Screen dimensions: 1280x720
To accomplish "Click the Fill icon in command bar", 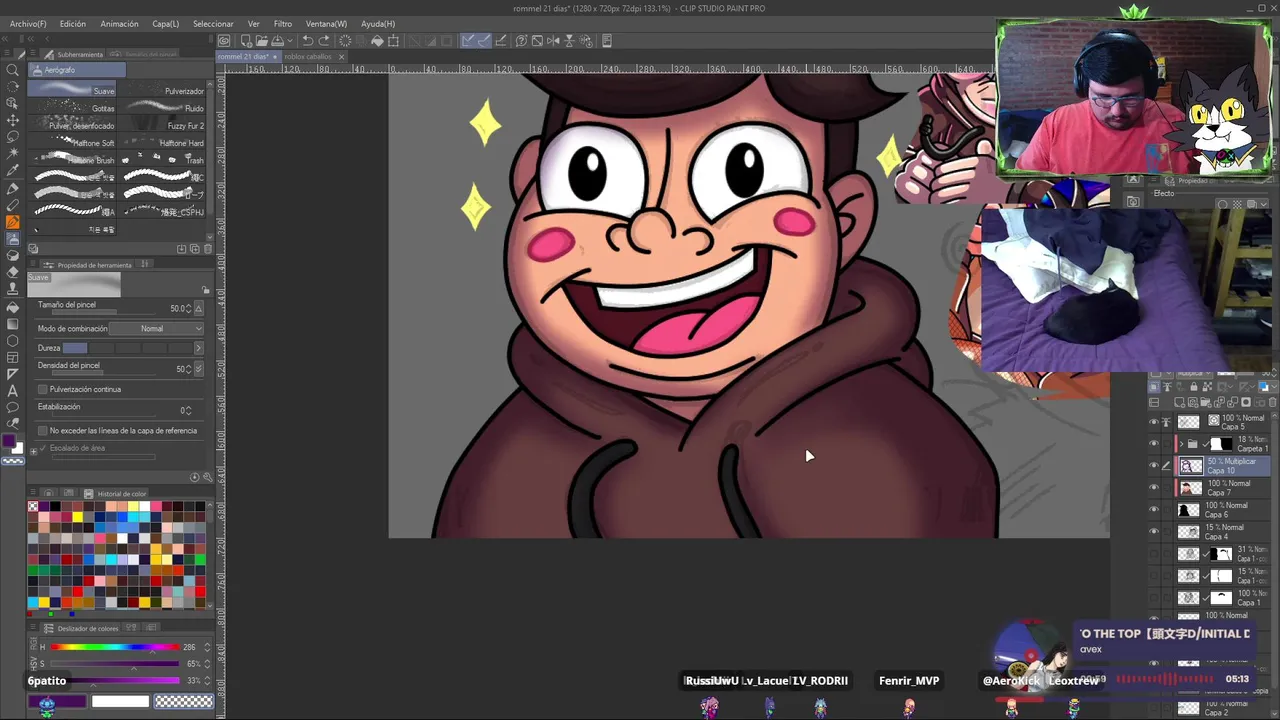I will (x=377, y=41).
